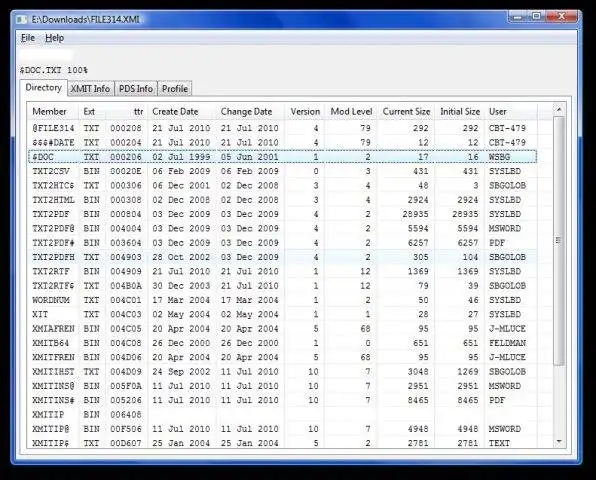Click the Mod Level column header
596x480 pixels.
(x=351, y=112)
